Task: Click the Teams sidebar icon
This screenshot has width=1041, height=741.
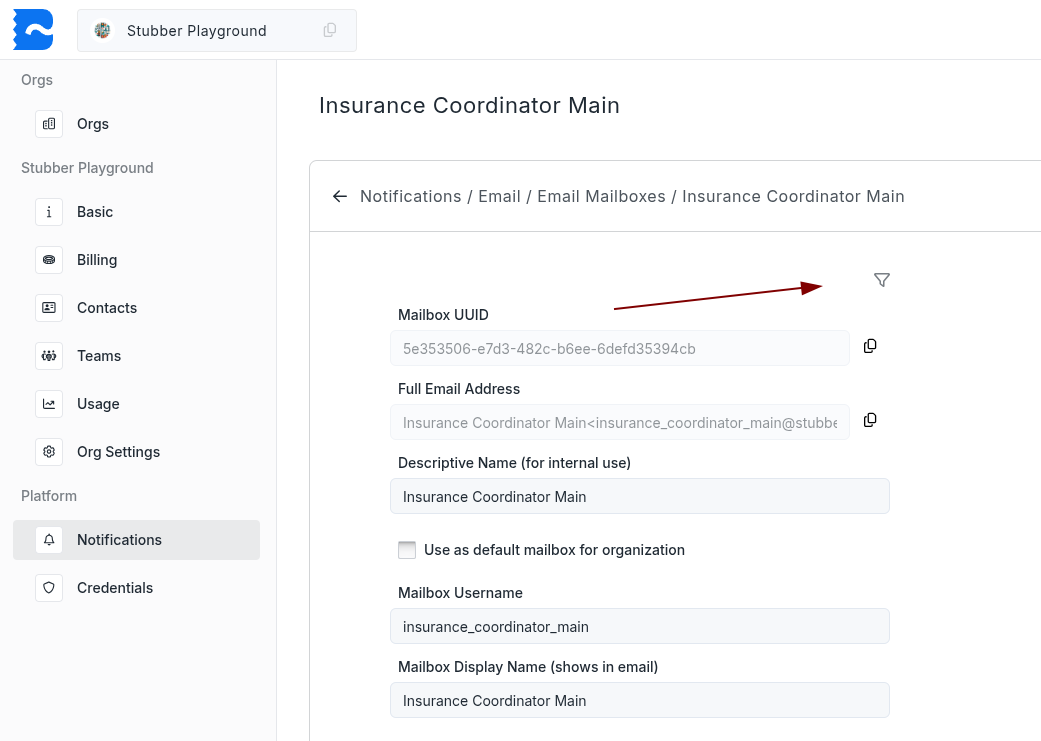Action: (49, 356)
